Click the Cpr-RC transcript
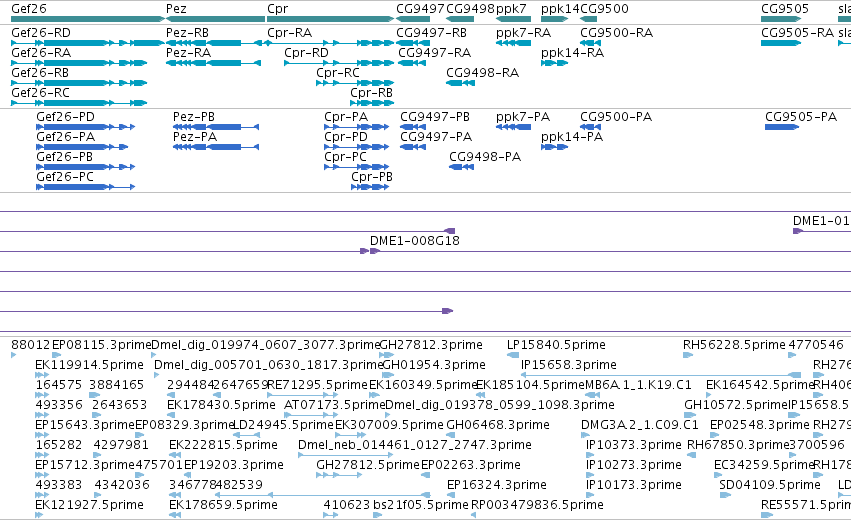Image resolution: width=851 pixels, height=520 pixels. click(355, 83)
